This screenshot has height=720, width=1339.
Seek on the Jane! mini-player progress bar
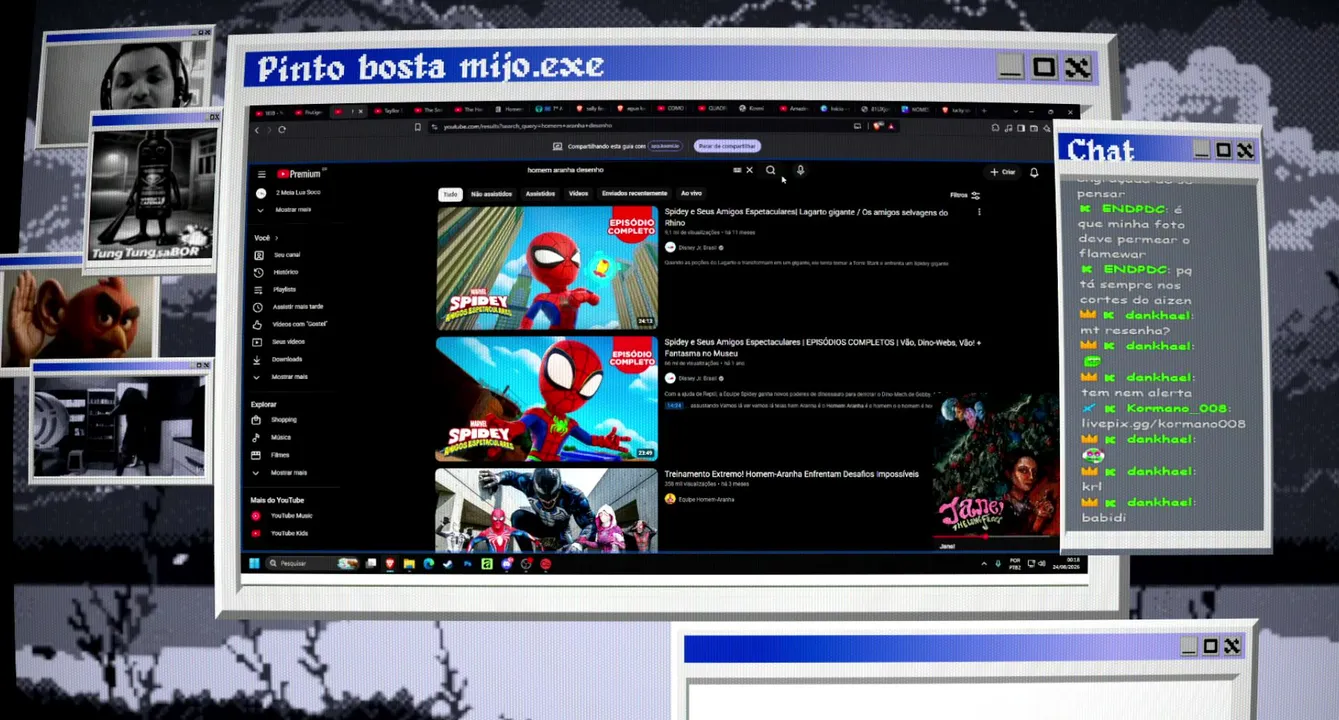[995, 537]
